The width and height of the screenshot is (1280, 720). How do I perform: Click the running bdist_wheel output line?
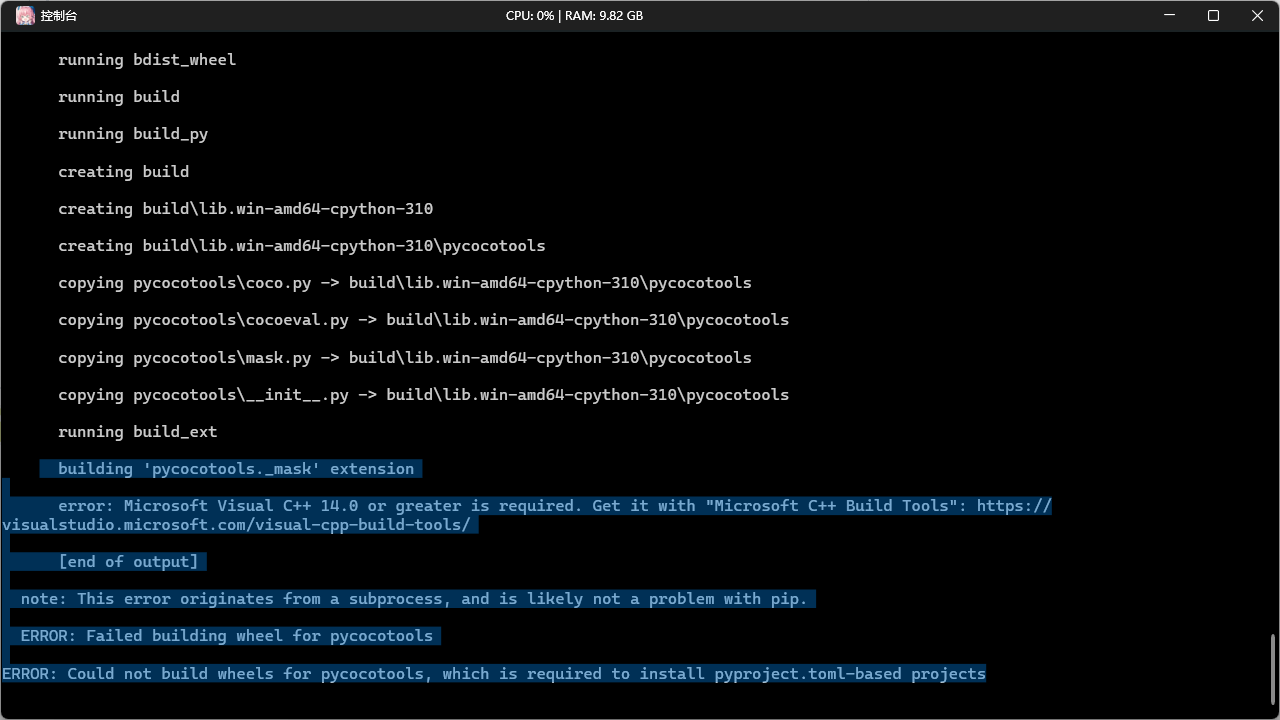point(146,59)
